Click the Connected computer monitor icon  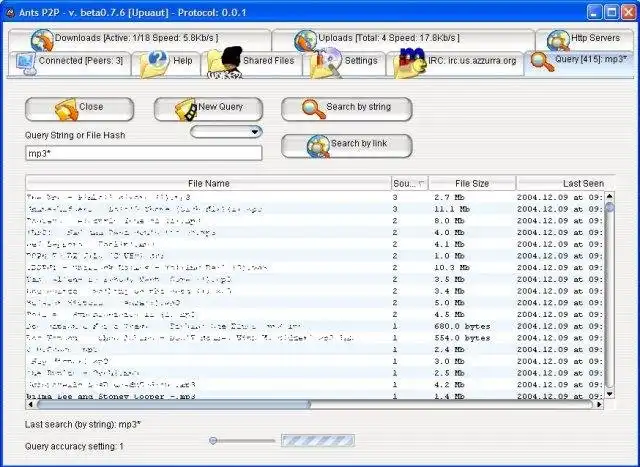tap(26, 64)
